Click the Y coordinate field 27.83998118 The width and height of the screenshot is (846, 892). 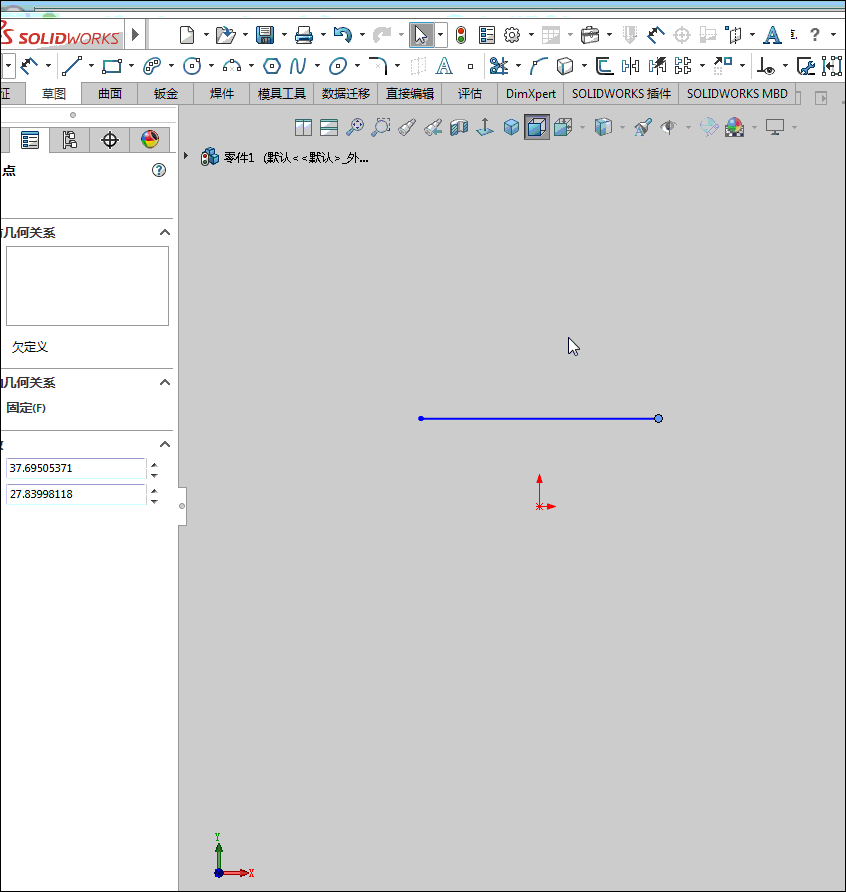[x=76, y=494]
